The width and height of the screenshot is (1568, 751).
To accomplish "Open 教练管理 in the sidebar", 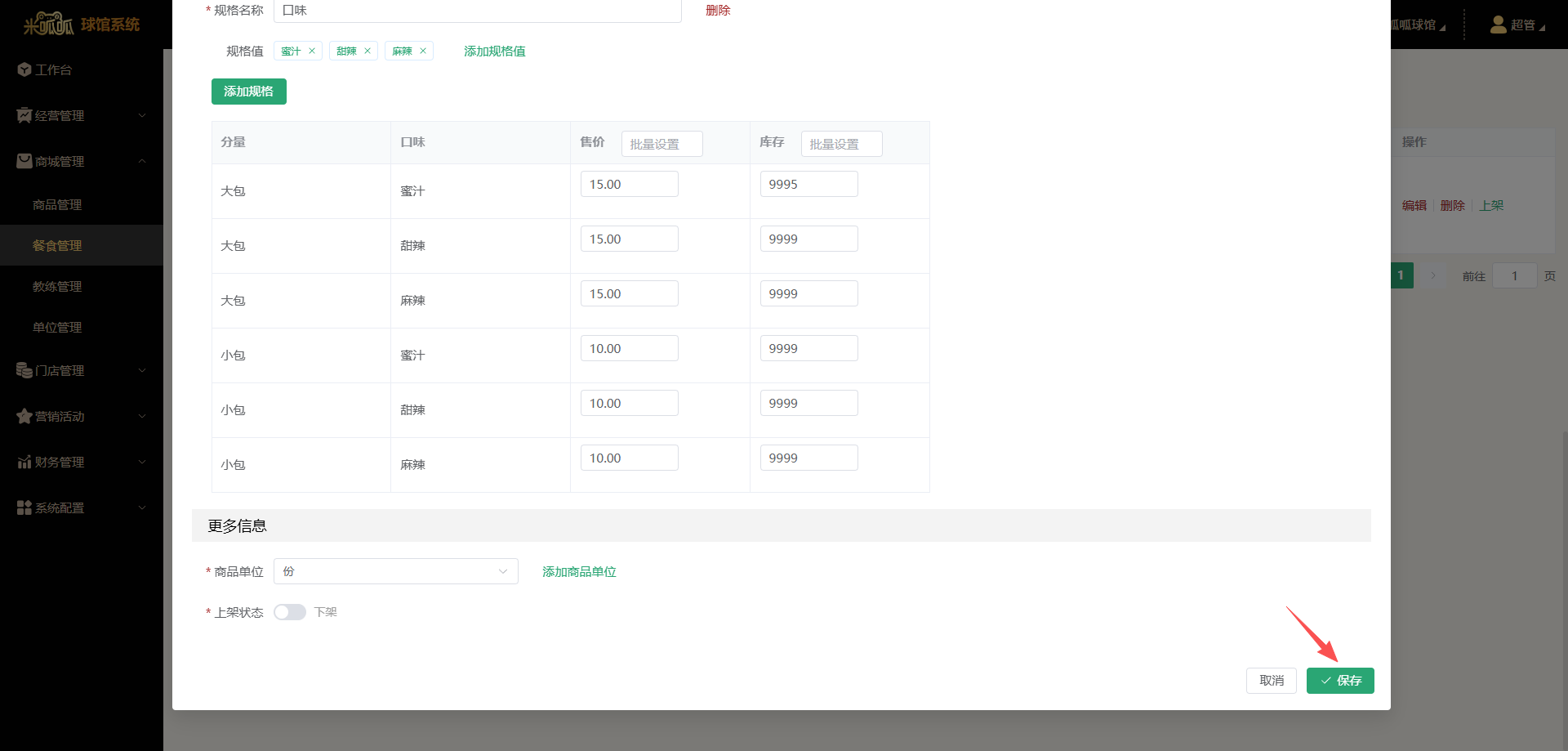I will 57,287.
